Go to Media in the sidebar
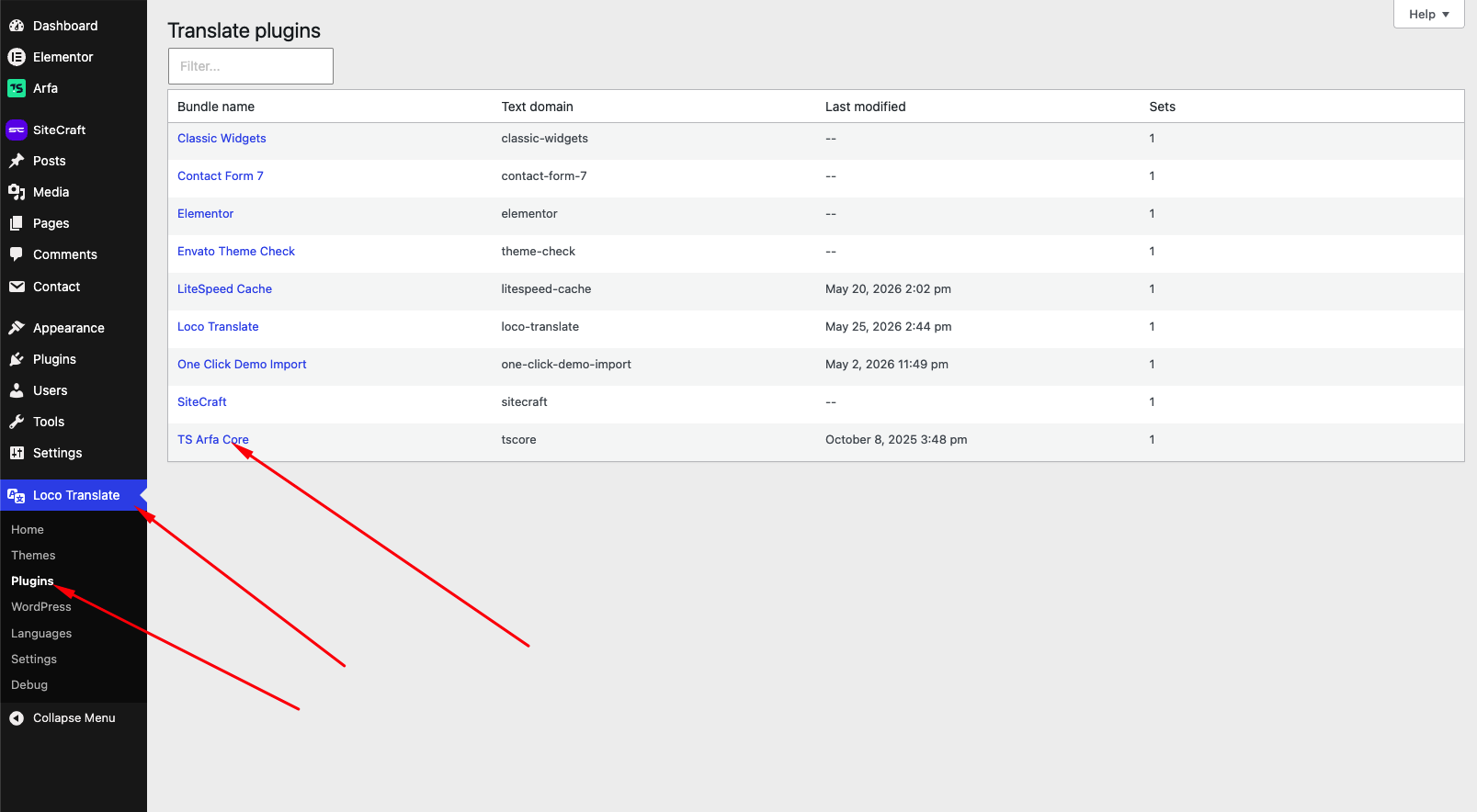Screen dimensions: 1477x812 (51, 192)
